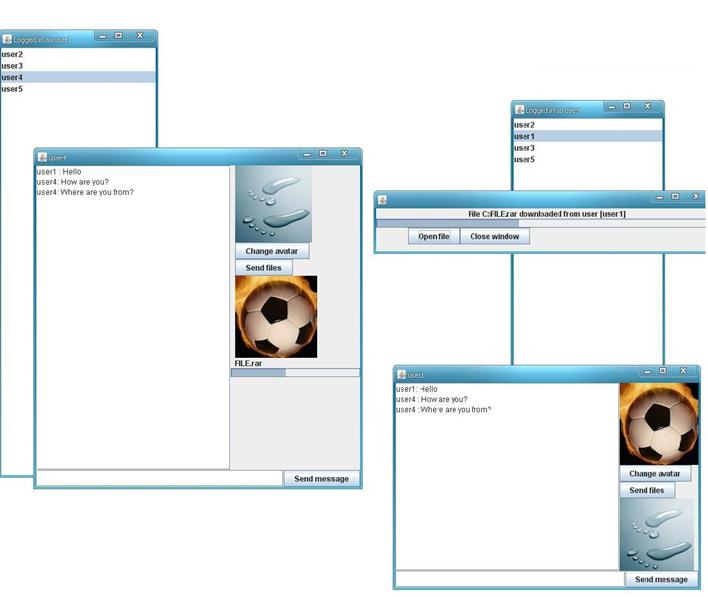
Task: Click 'Send files' in the user1 chat window
Action: point(646,491)
